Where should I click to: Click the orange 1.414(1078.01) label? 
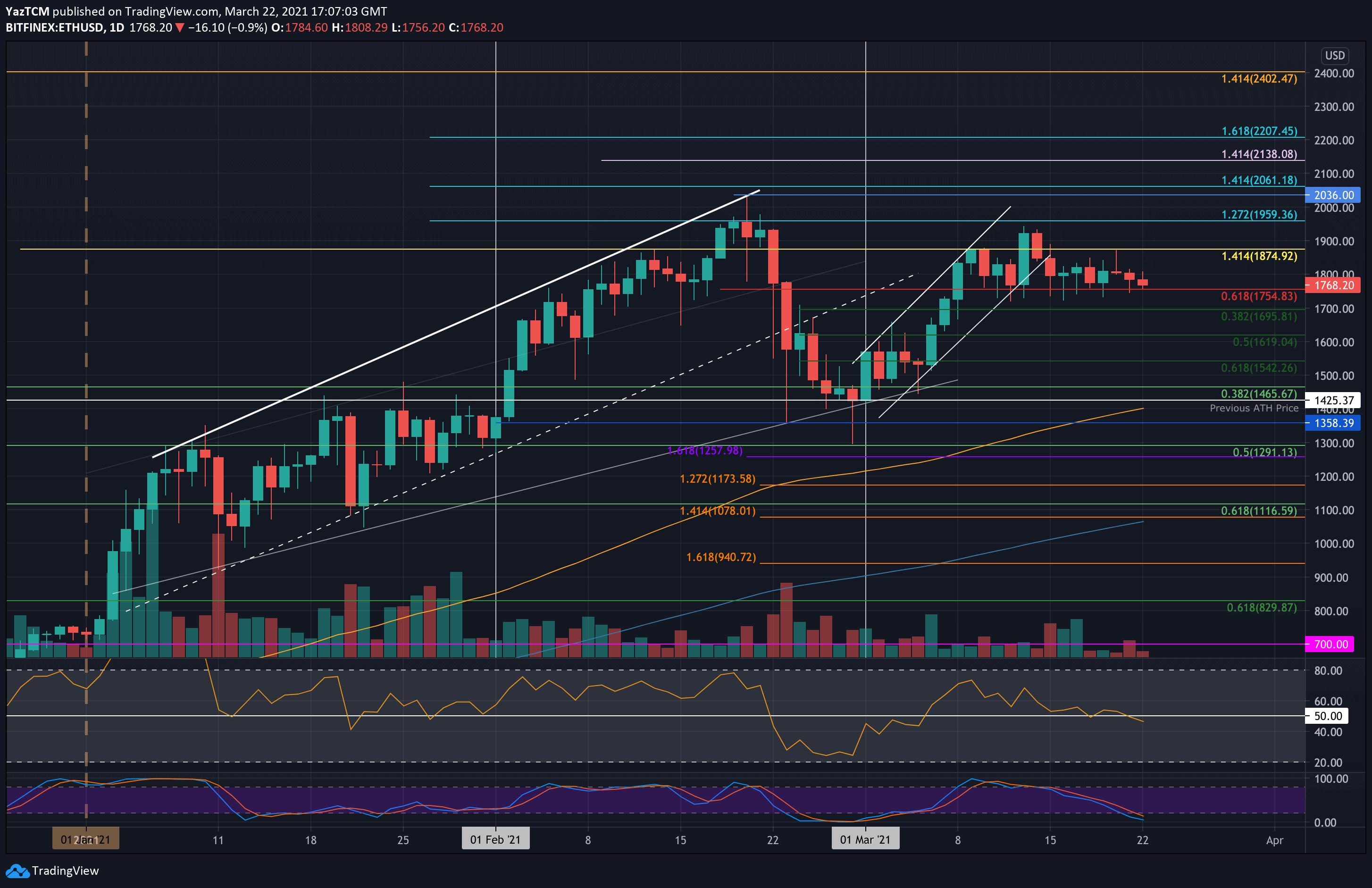(x=717, y=511)
